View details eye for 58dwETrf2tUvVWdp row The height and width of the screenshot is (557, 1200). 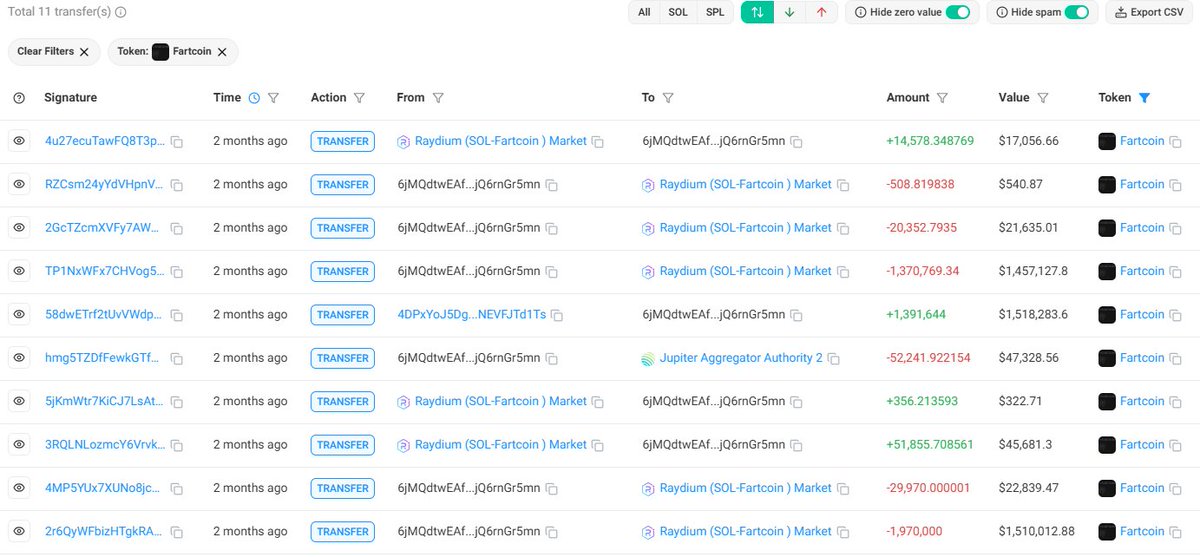(19, 315)
